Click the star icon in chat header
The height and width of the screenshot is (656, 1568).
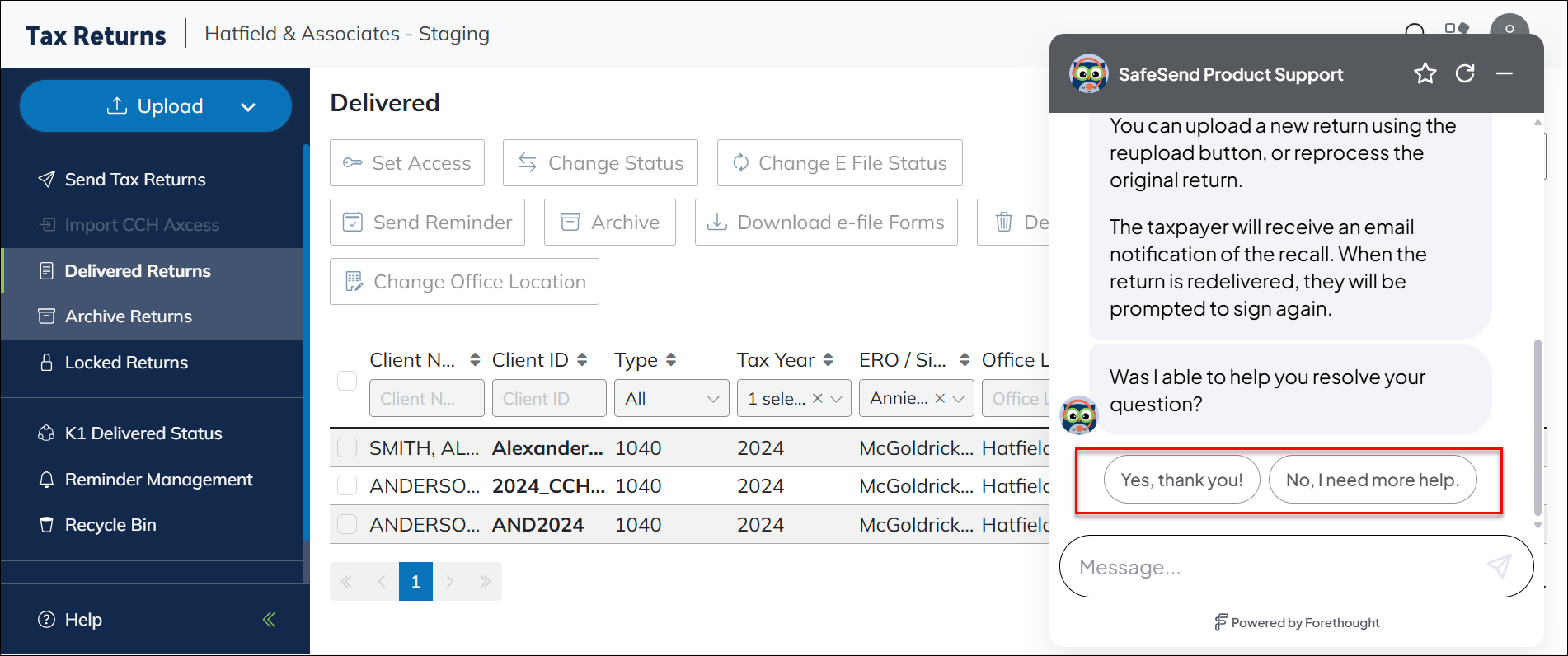1425,74
